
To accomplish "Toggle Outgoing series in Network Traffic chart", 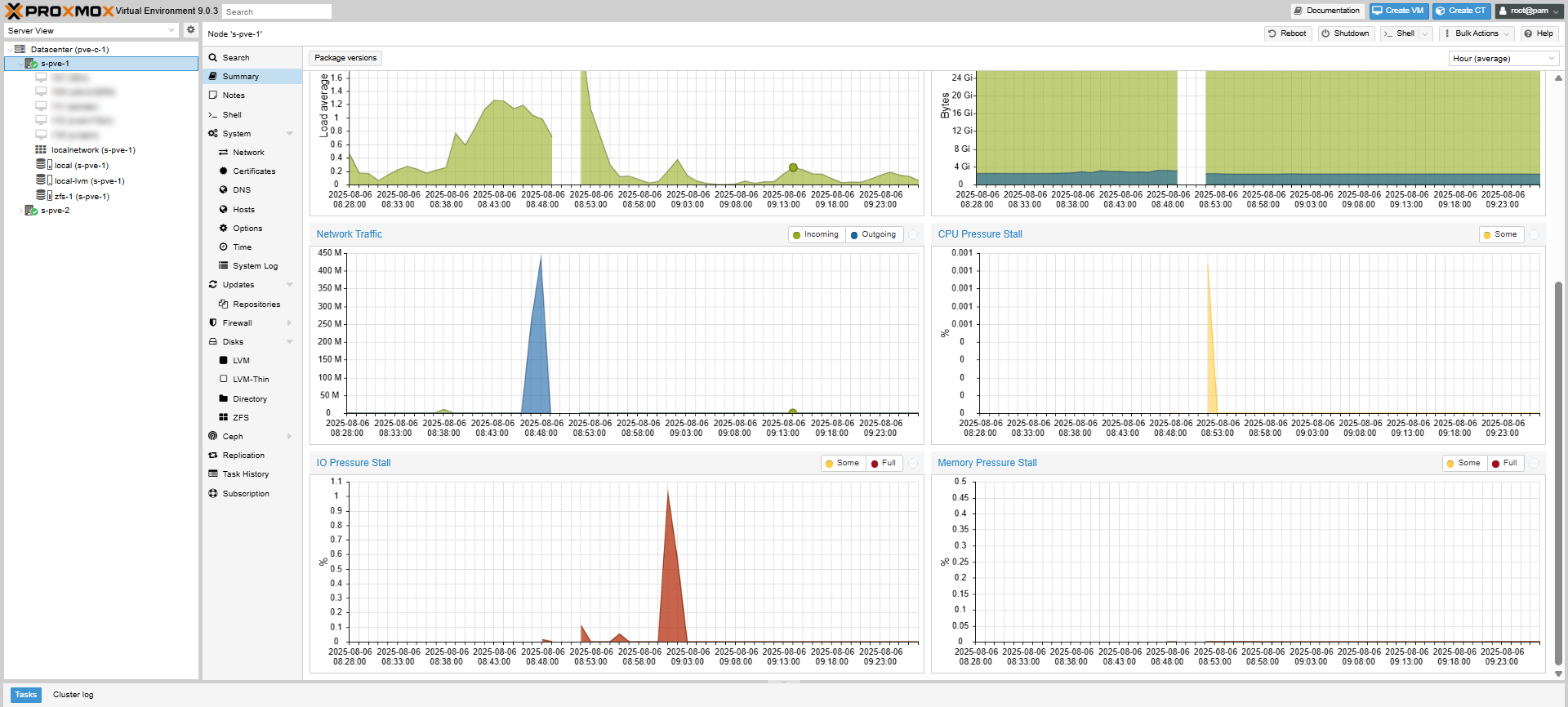I will click(873, 235).
